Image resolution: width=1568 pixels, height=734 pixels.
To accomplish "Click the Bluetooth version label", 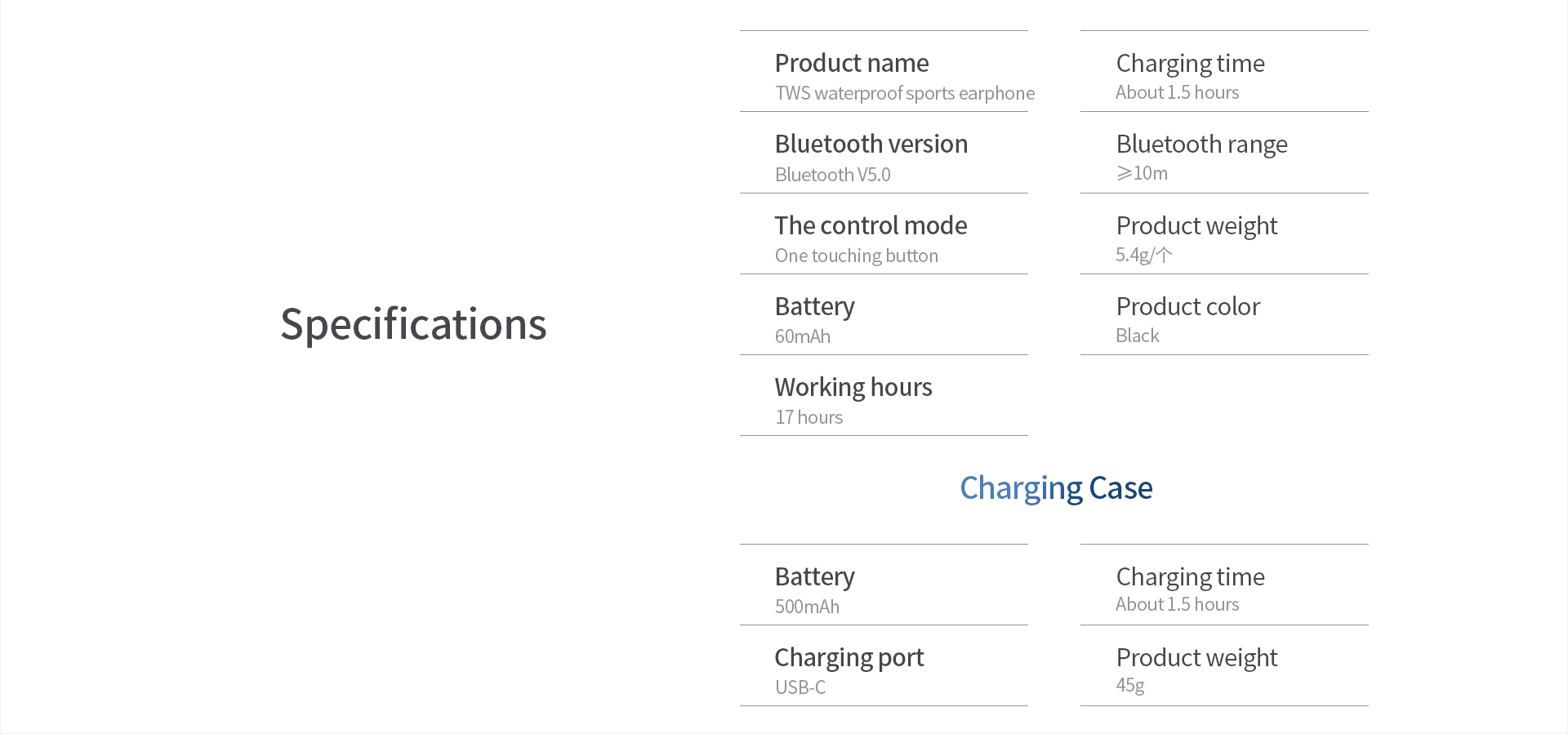I will (871, 144).
